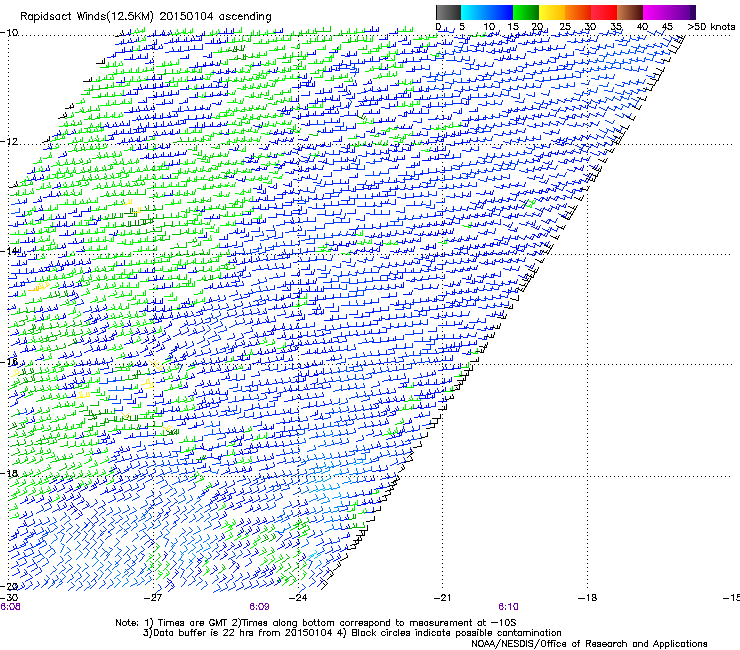Image resolution: width=740 pixels, height=650 pixels.
Task: Click the gray 0-5 knots legend swatch
Action: tap(448, 12)
